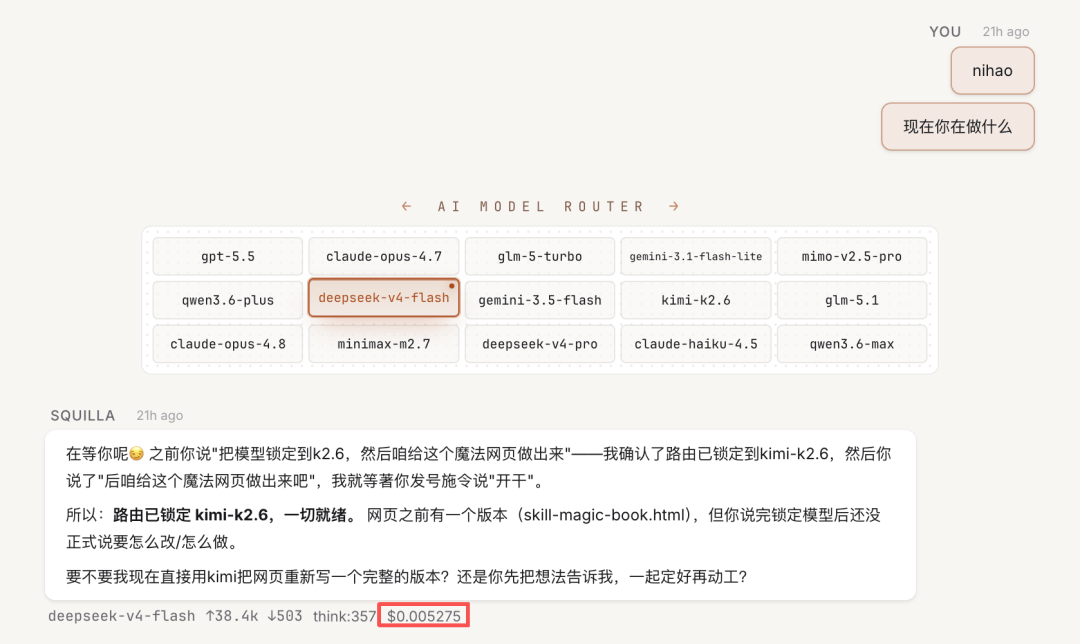Click the emoji in SQUILLA's reply
Screen dimensions: 1080x644
click(136, 453)
